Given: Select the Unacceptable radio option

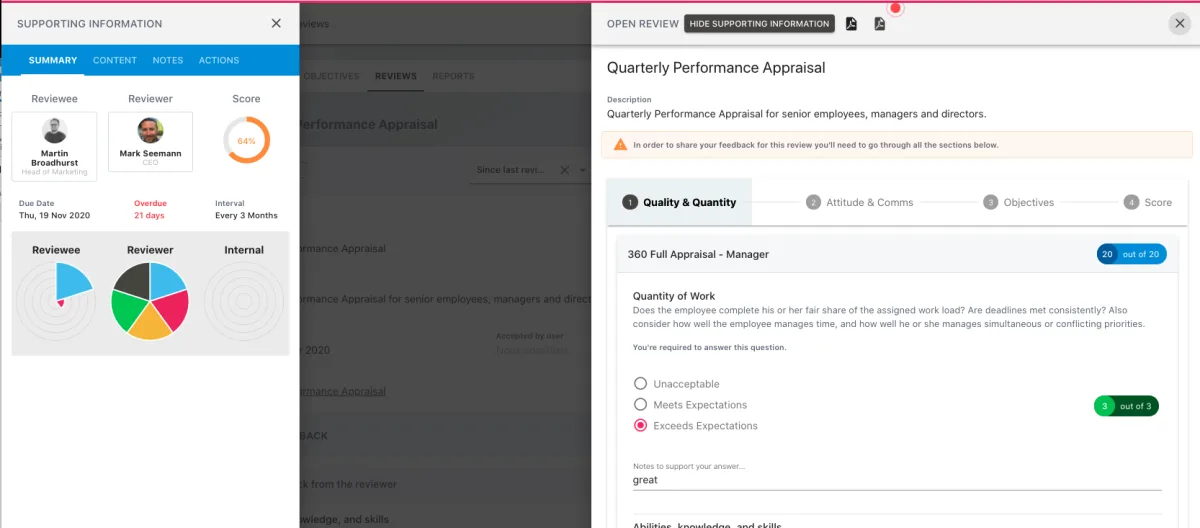Looking at the screenshot, I should coord(640,384).
